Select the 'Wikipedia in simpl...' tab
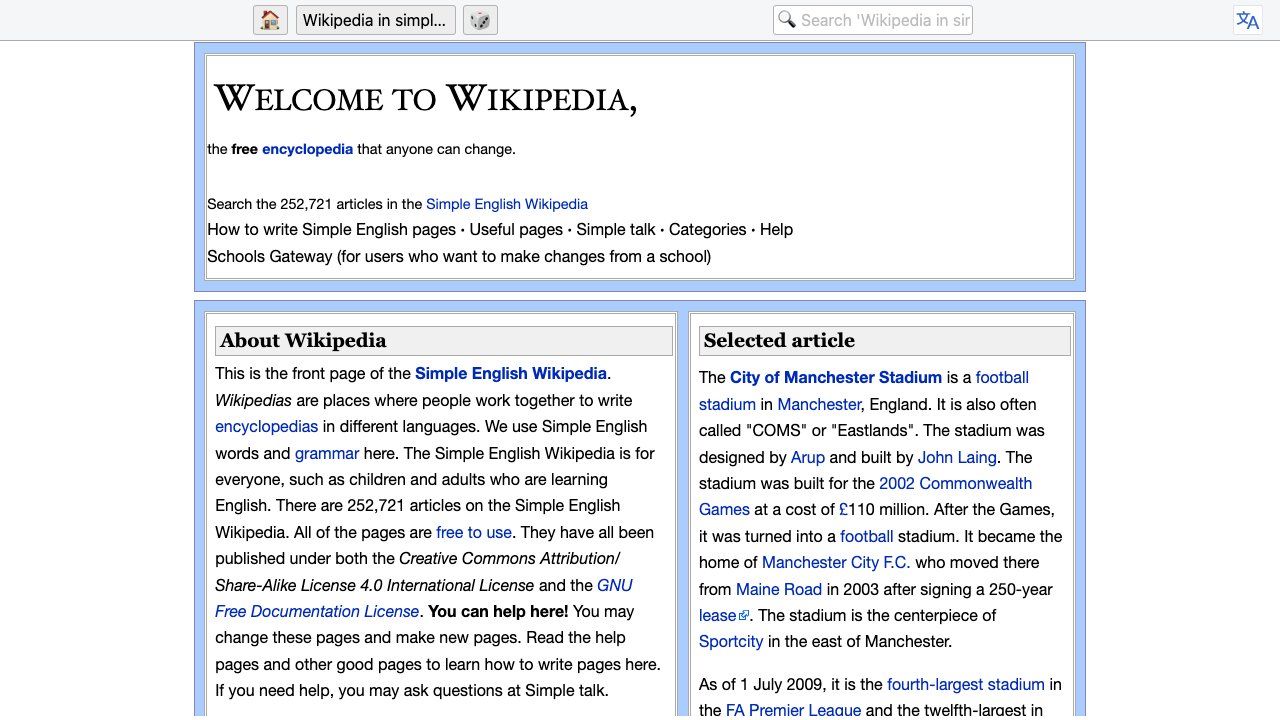The width and height of the screenshot is (1280, 720). click(x=375, y=20)
